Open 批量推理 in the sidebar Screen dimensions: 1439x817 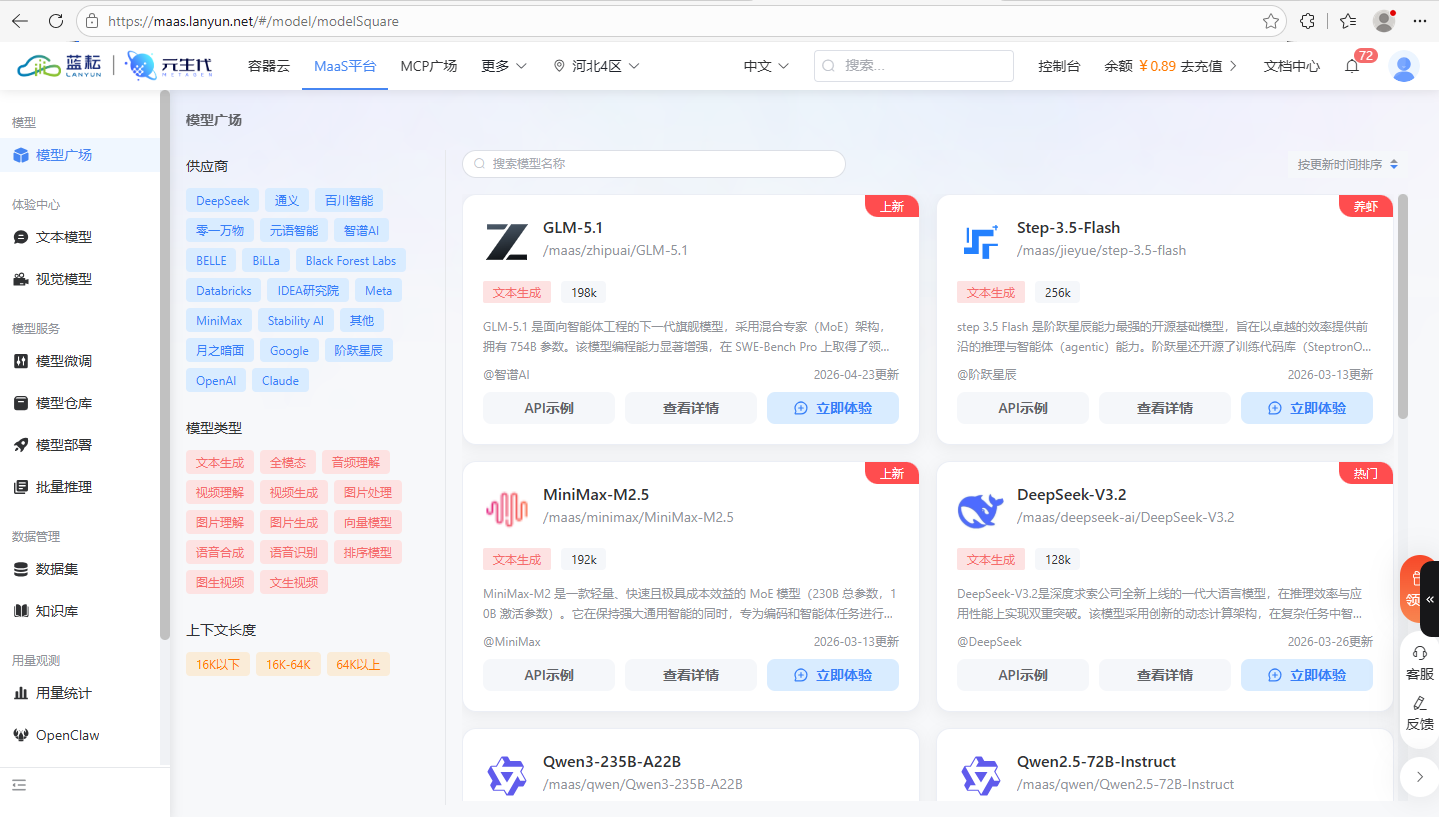pos(80,487)
